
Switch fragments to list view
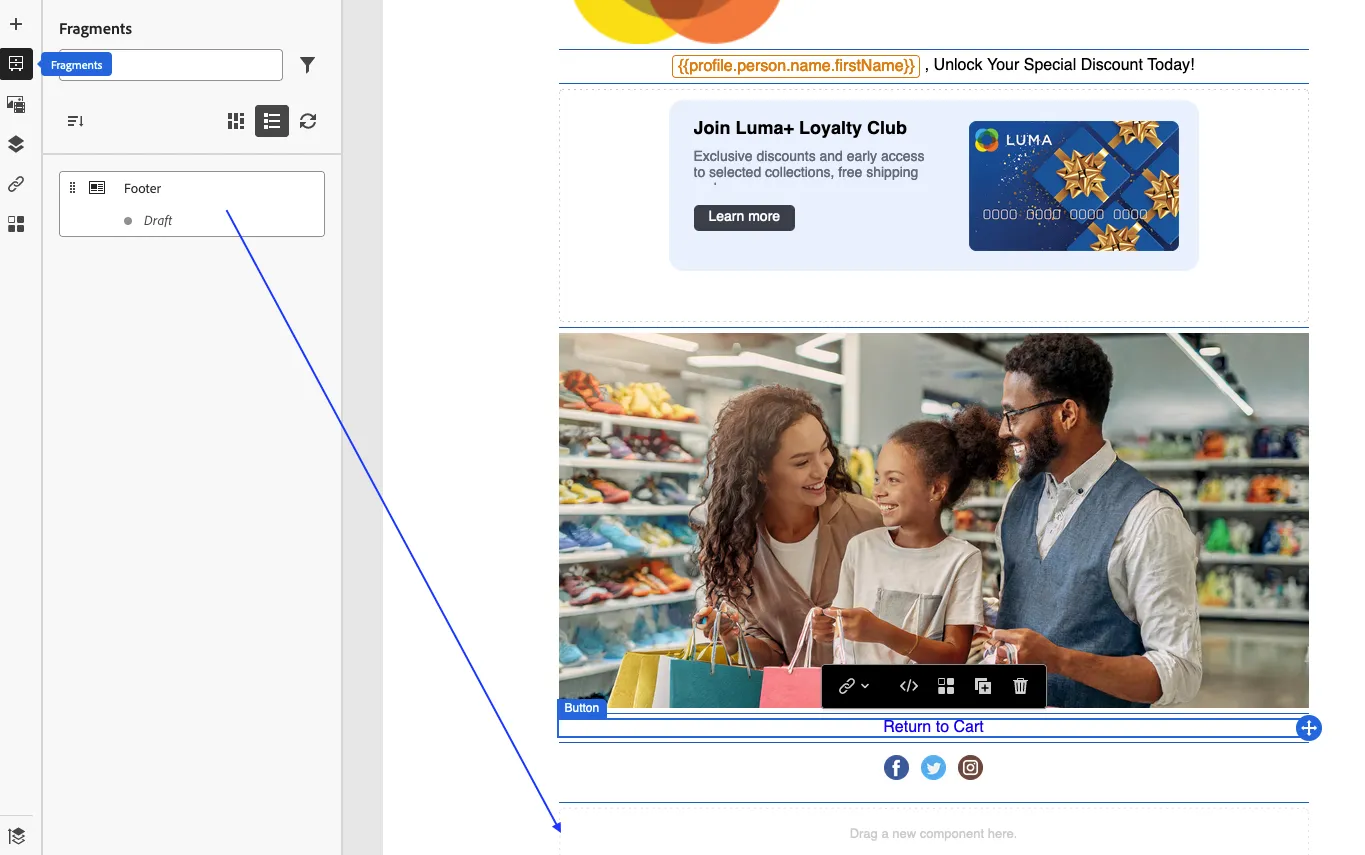(272, 121)
